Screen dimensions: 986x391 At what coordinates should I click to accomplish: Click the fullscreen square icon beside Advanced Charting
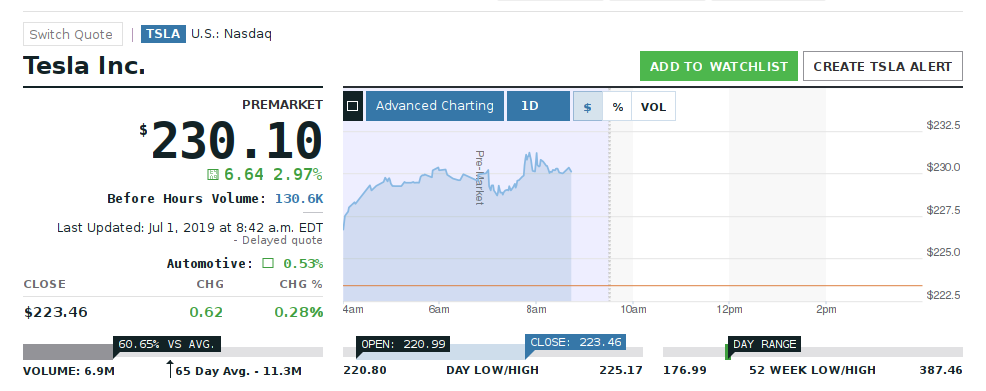(353, 106)
